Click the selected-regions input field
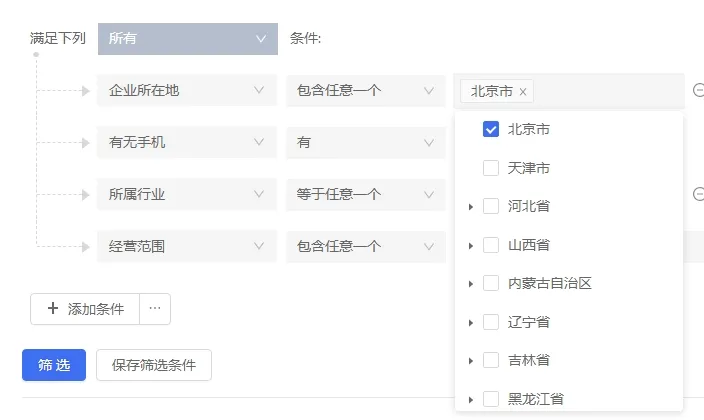The image size is (704, 420). (x=605, y=91)
